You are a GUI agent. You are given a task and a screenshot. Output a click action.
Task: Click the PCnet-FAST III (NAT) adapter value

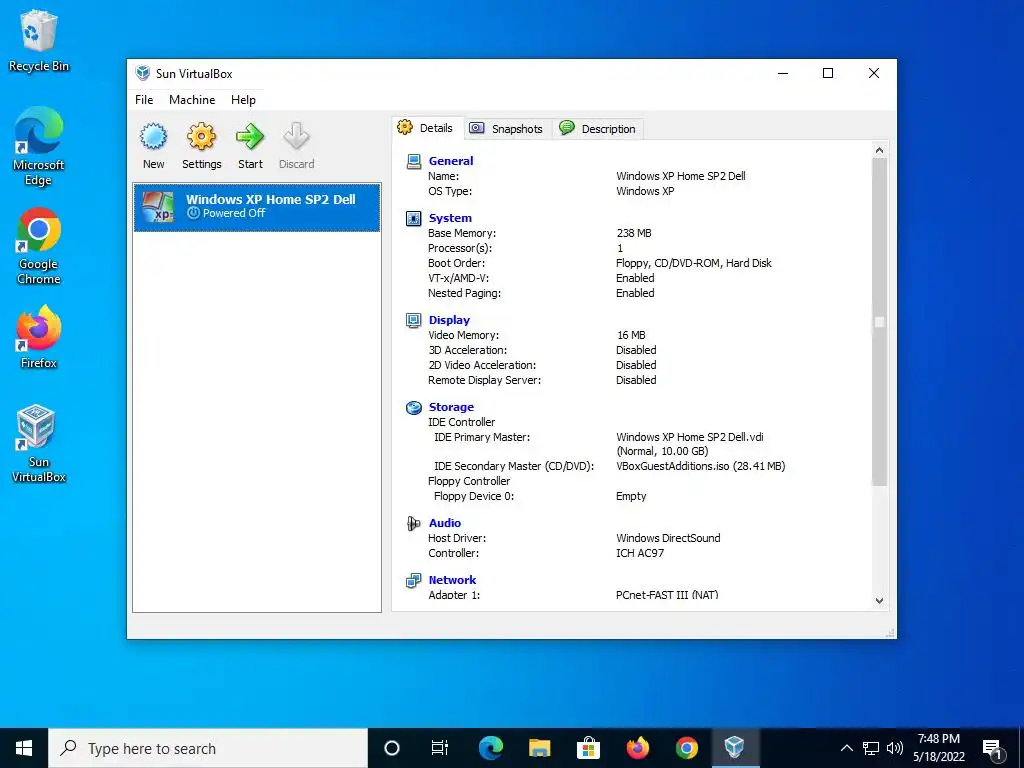click(x=667, y=595)
